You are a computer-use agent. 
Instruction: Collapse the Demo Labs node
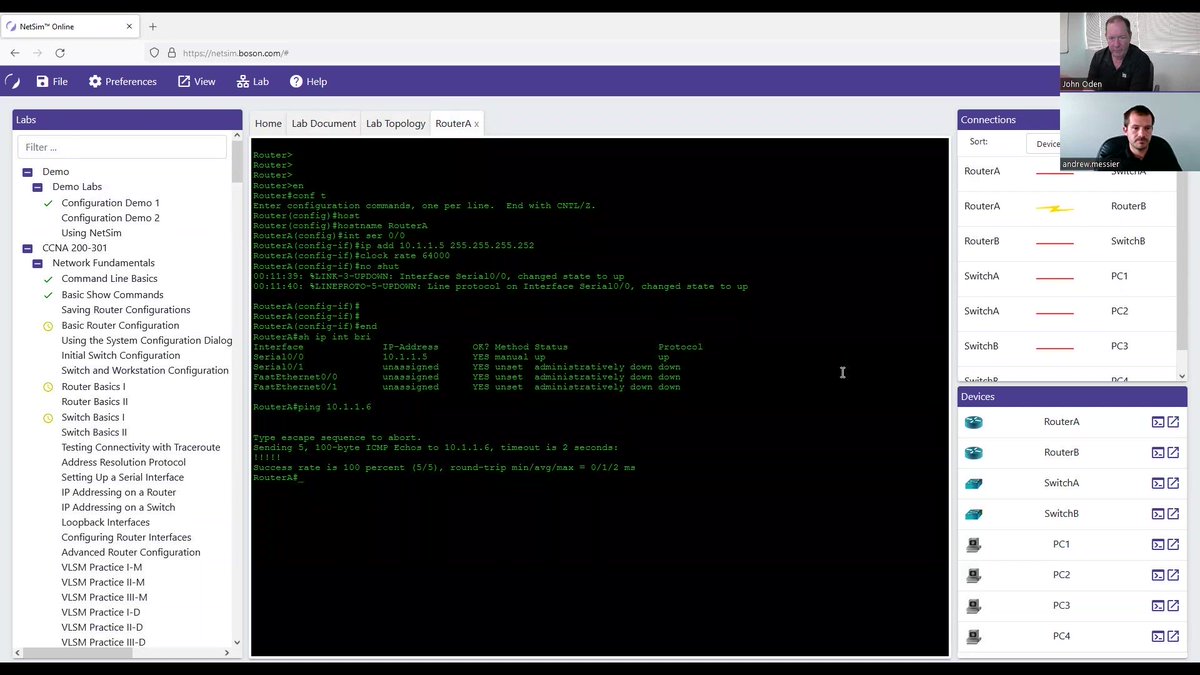[37, 187]
